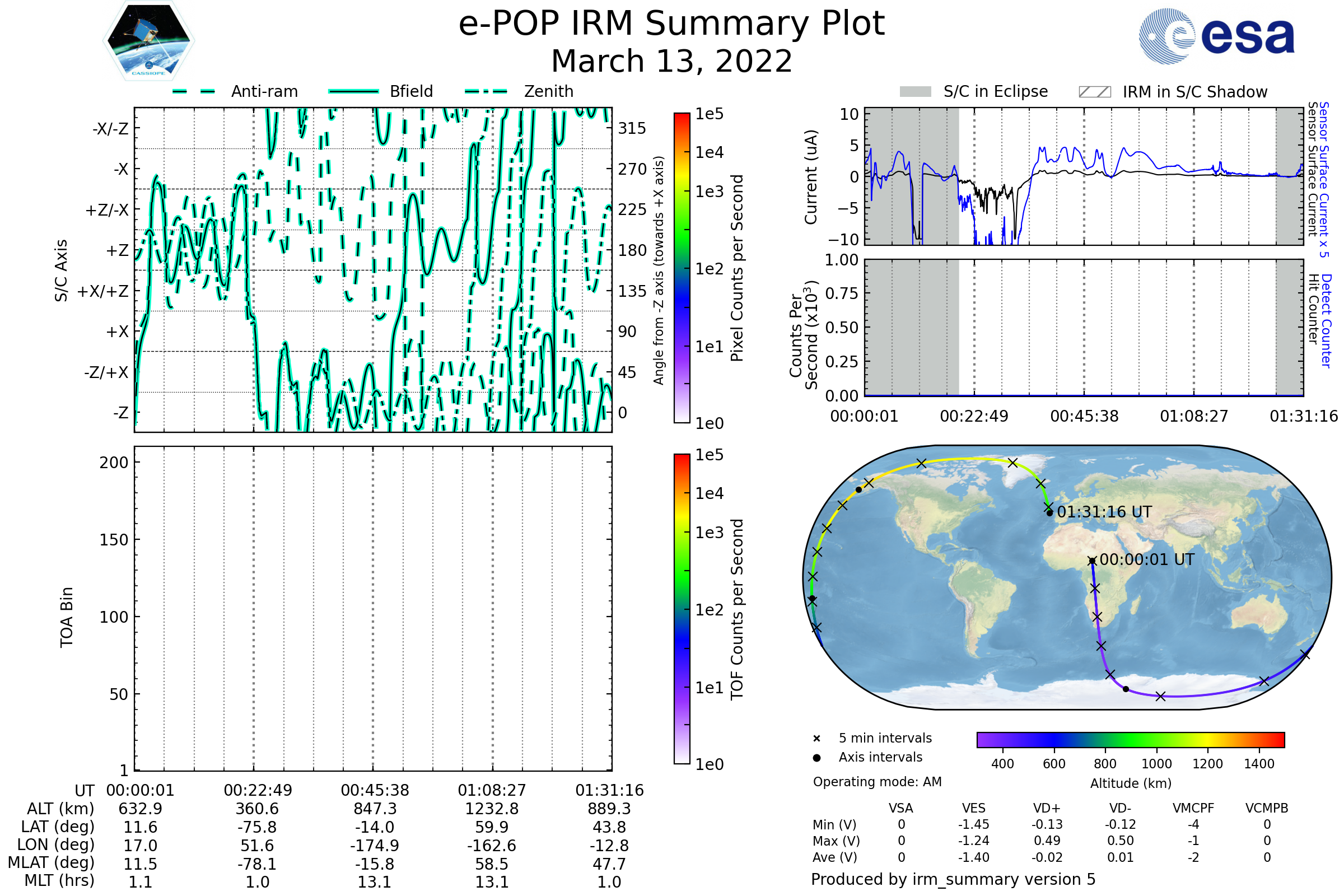Viewport: 1344px width, 896px height.
Task: Click the 01:31:16 UT map label
Action: coord(1104,512)
